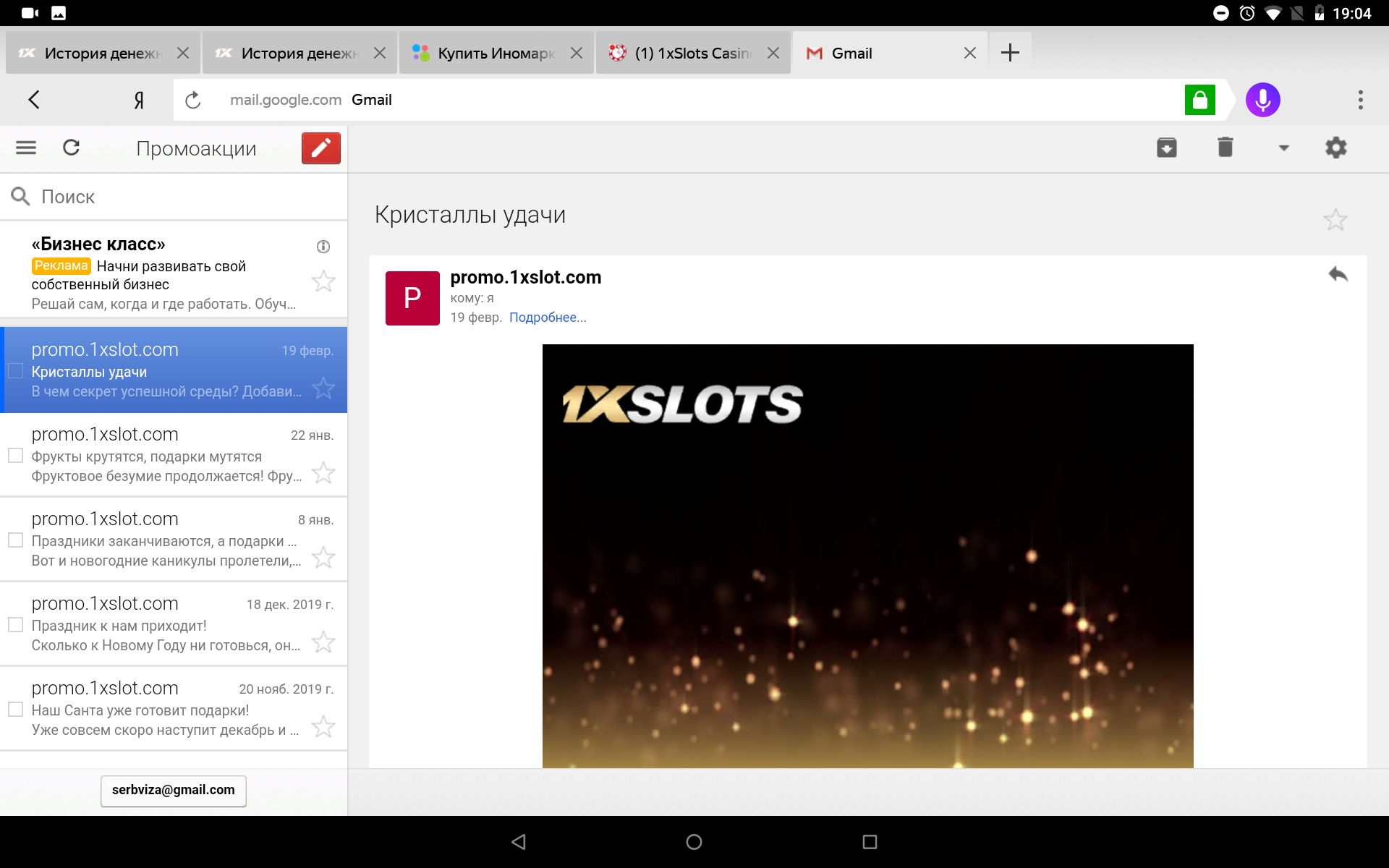Open browser three-dot overflow menu
Image resolution: width=1389 pixels, height=868 pixels.
pos(1360,100)
